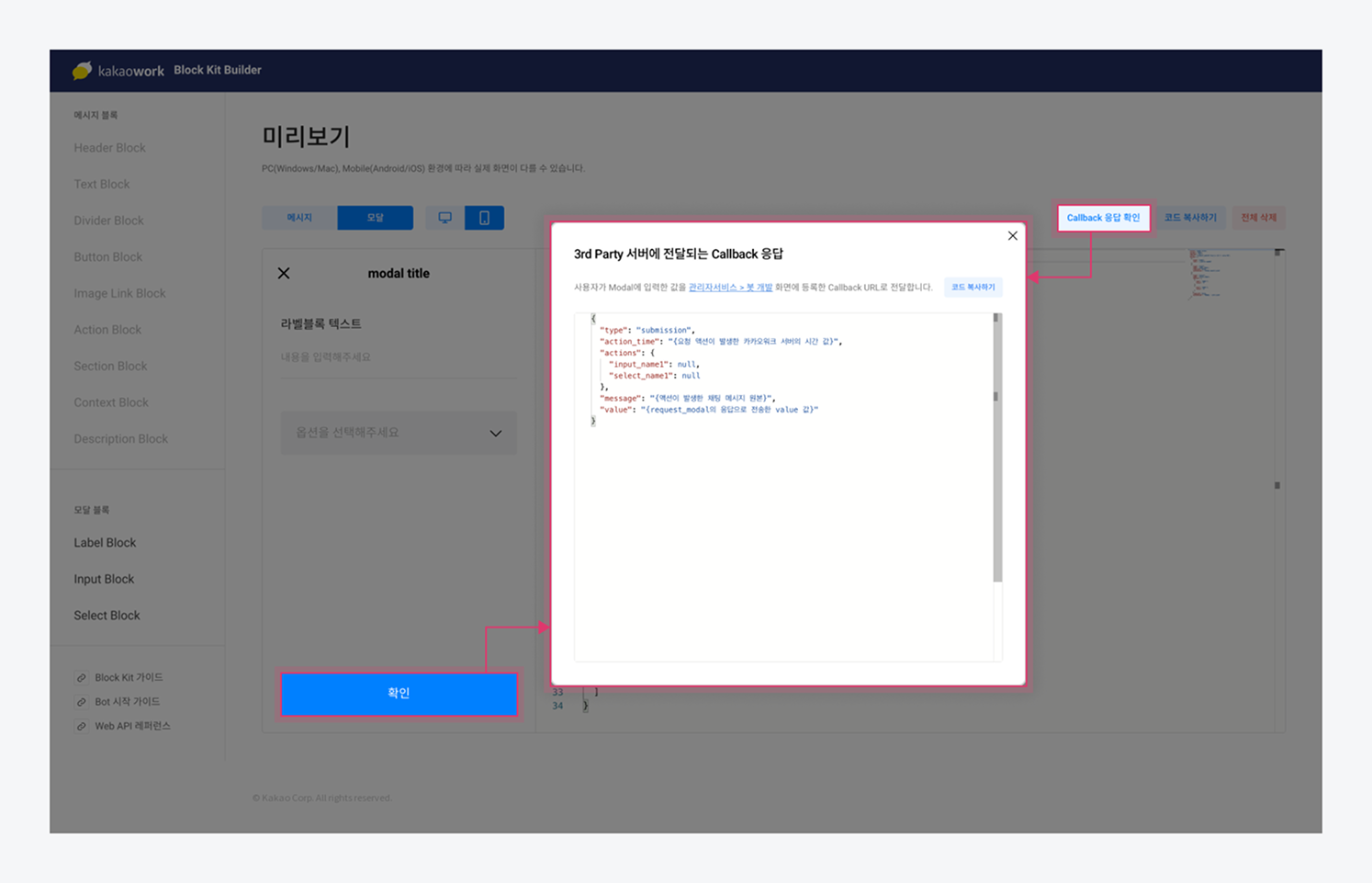
Task: Click 코드 복사하기 inside the Callback dialog
Action: point(973,288)
